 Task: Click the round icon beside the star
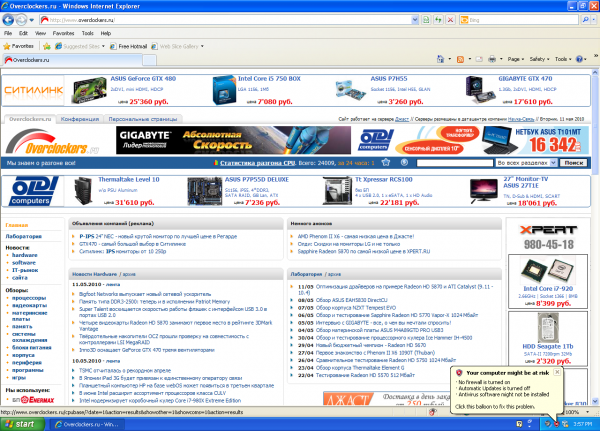click(404, 162)
